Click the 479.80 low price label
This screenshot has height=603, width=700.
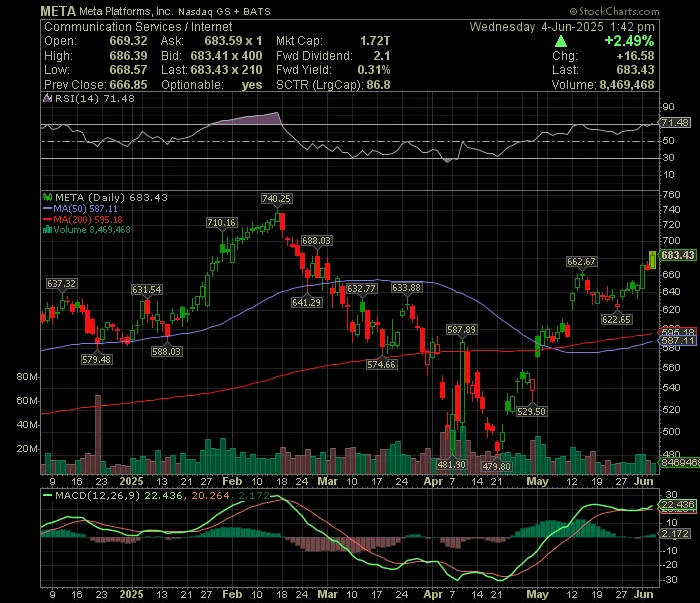497,466
